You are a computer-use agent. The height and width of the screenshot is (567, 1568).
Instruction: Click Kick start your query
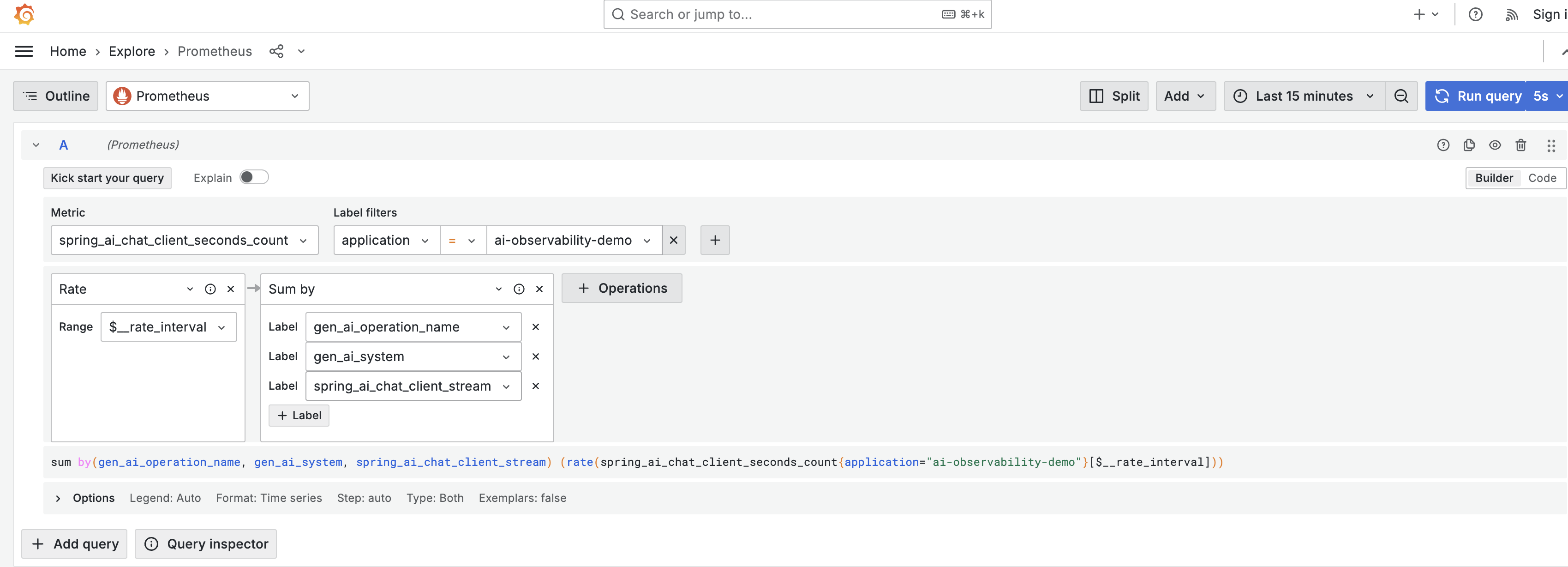[107, 178]
